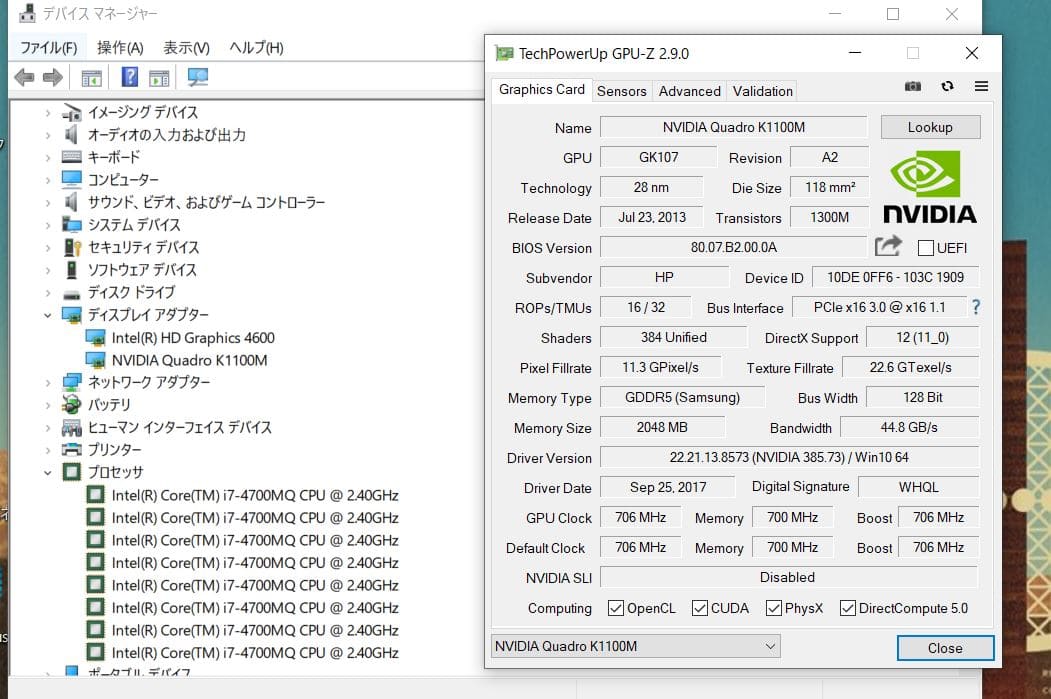Take a GPU-Z screenshot with camera icon
1051x699 pixels.
point(913,86)
